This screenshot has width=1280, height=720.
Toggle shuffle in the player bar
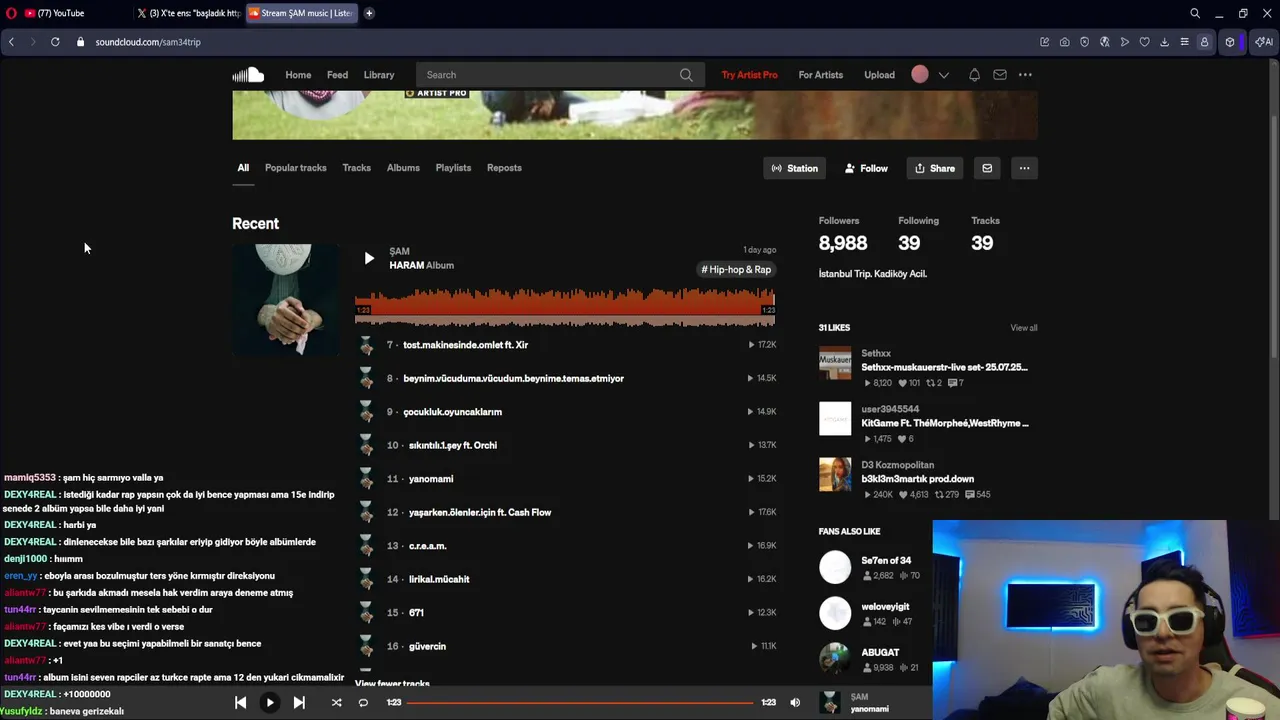[336, 703]
